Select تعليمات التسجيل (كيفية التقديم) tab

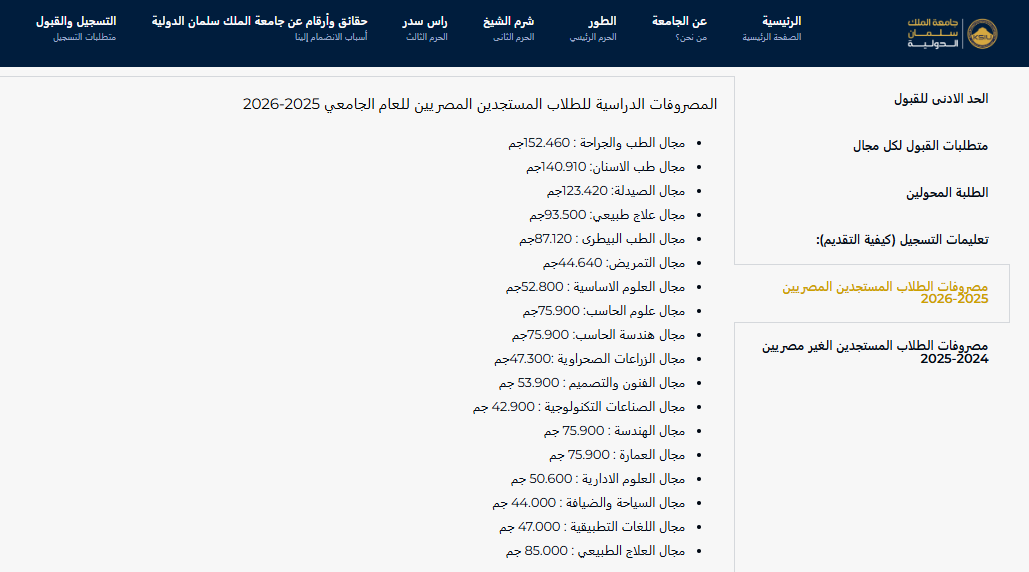tap(902, 240)
